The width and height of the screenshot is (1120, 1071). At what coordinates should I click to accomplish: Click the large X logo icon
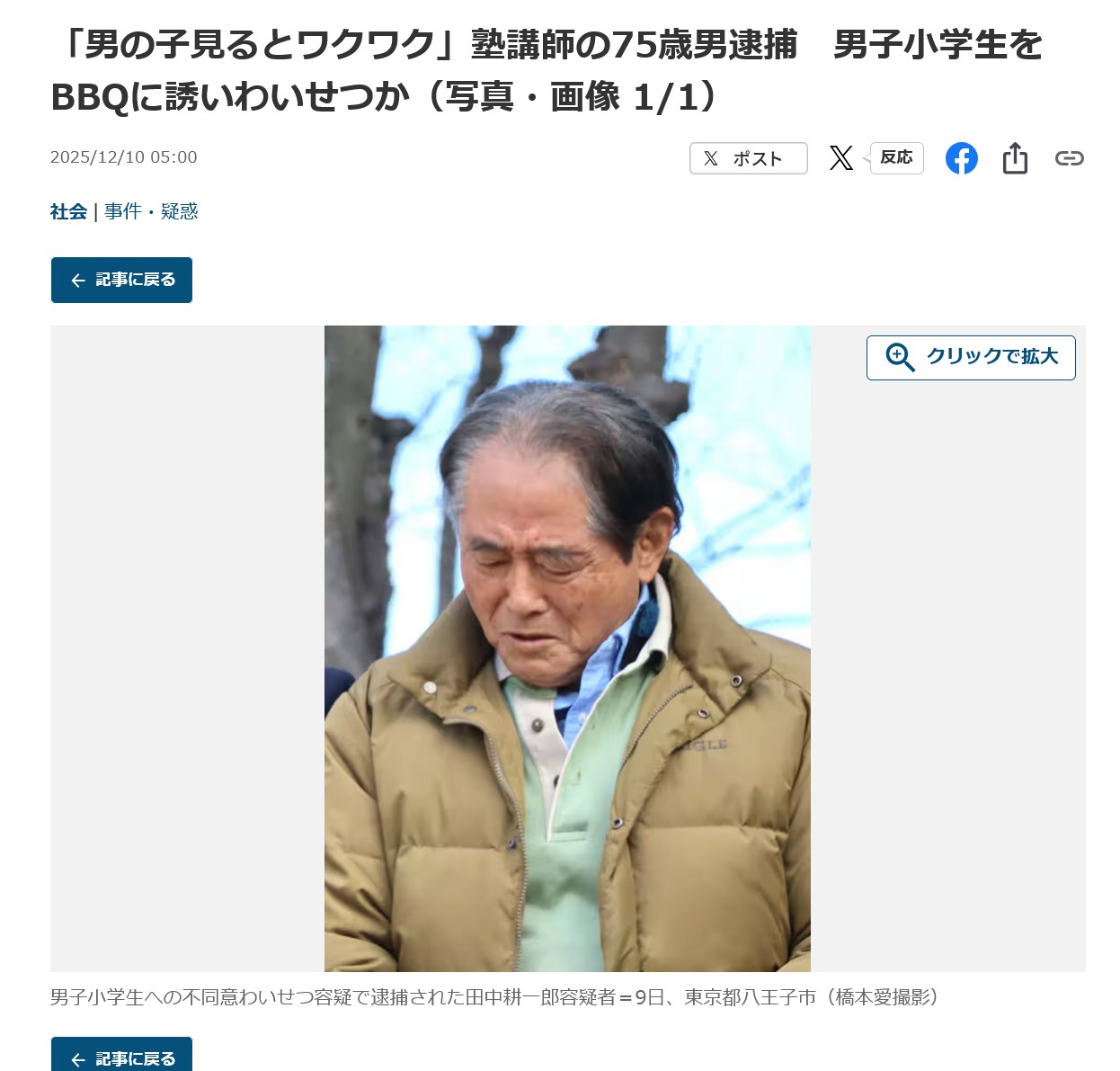[x=841, y=158]
